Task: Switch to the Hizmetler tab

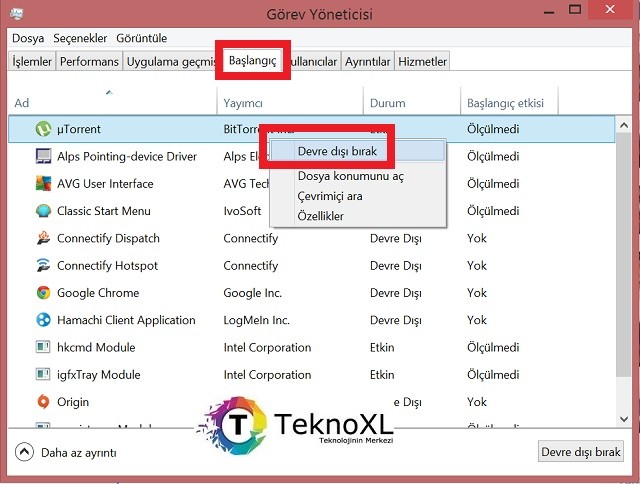Action: [x=422, y=62]
